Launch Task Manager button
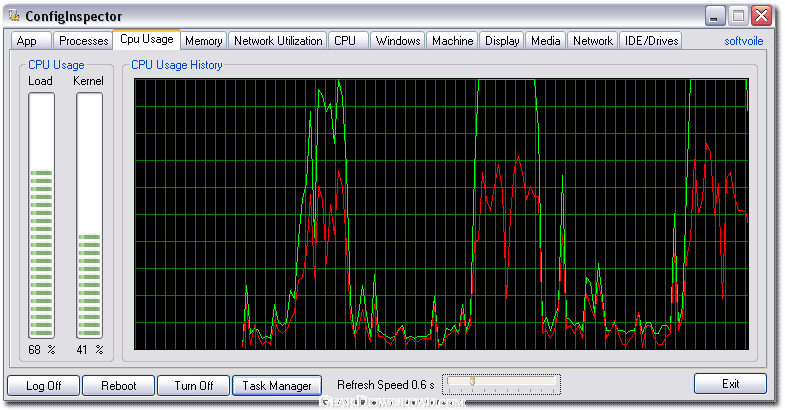 [277, 385]
